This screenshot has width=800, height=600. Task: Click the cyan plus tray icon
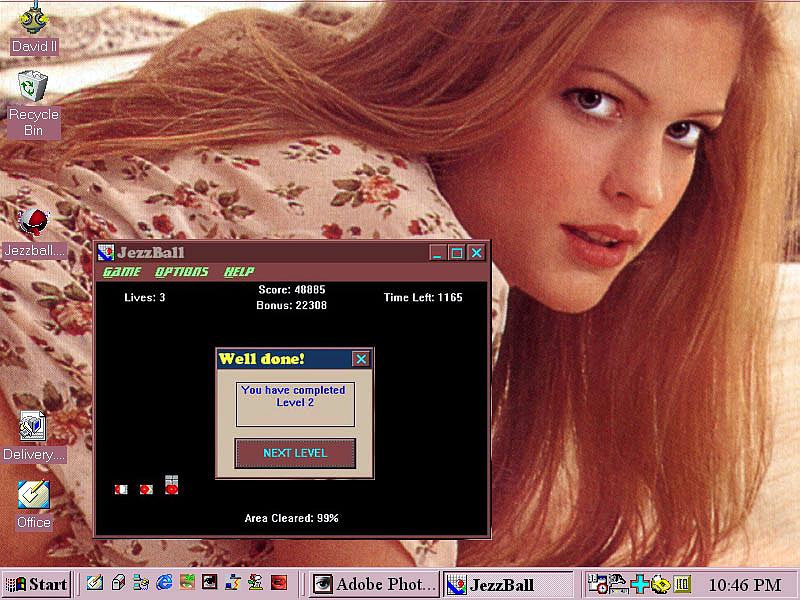point(639,584)
